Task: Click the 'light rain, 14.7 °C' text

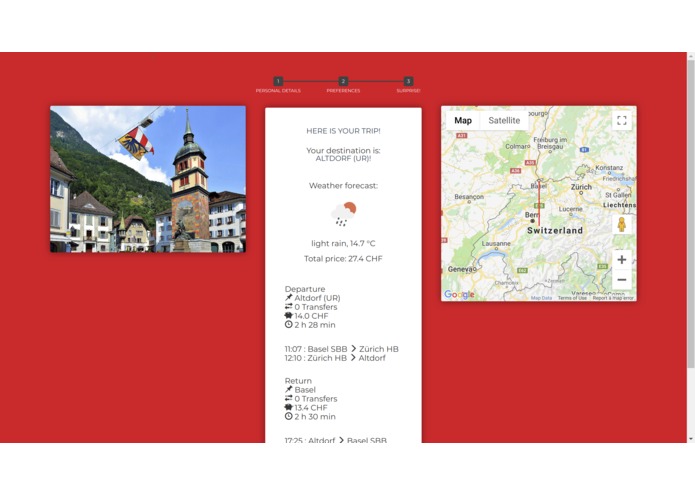Action: [343, 244]
